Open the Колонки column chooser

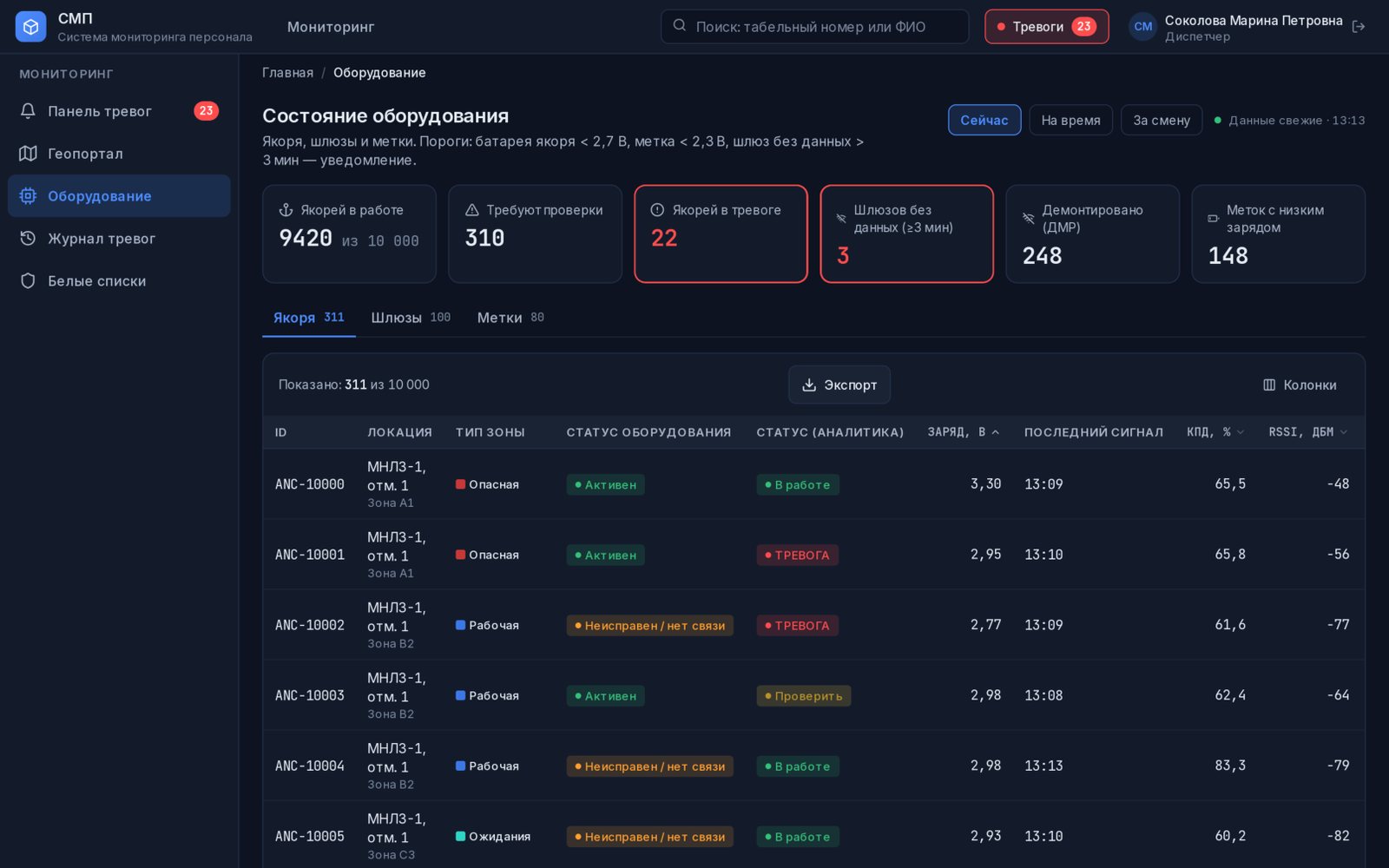tap(1300, 385)
